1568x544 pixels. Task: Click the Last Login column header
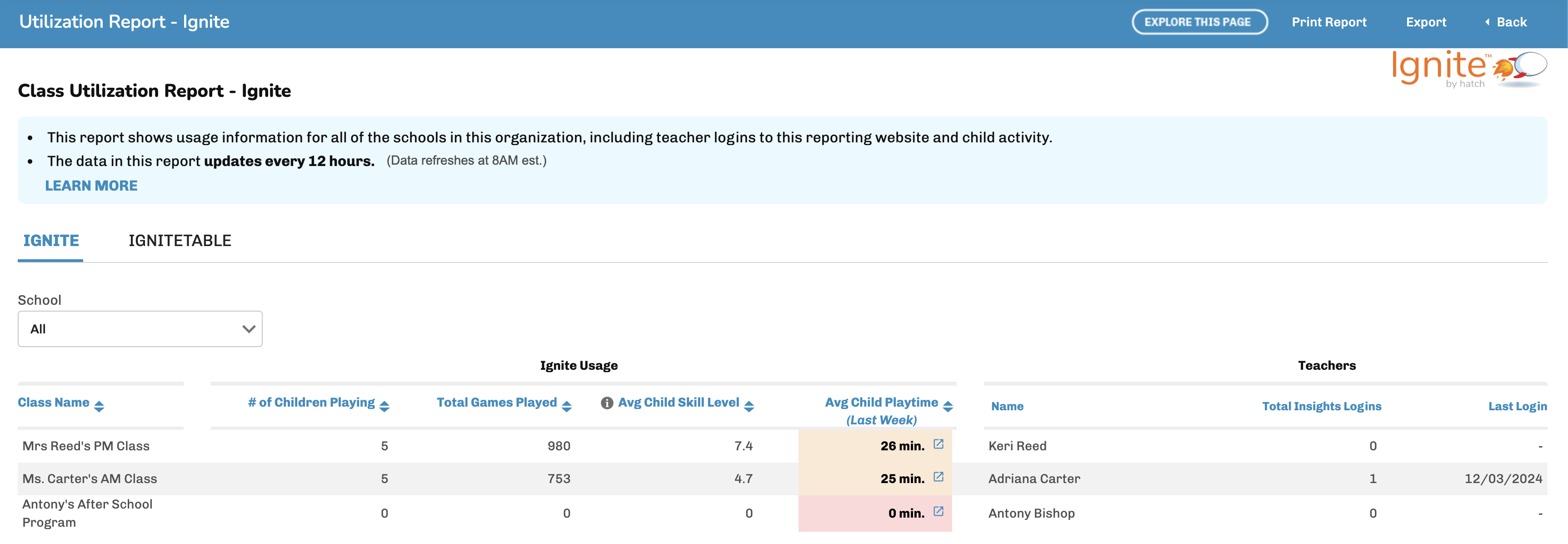1518,406
